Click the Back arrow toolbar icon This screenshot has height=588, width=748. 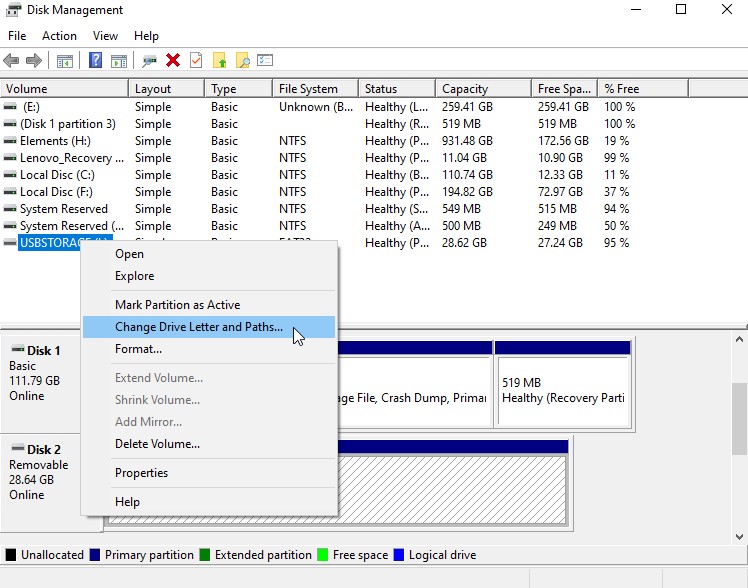pos(13,60)
